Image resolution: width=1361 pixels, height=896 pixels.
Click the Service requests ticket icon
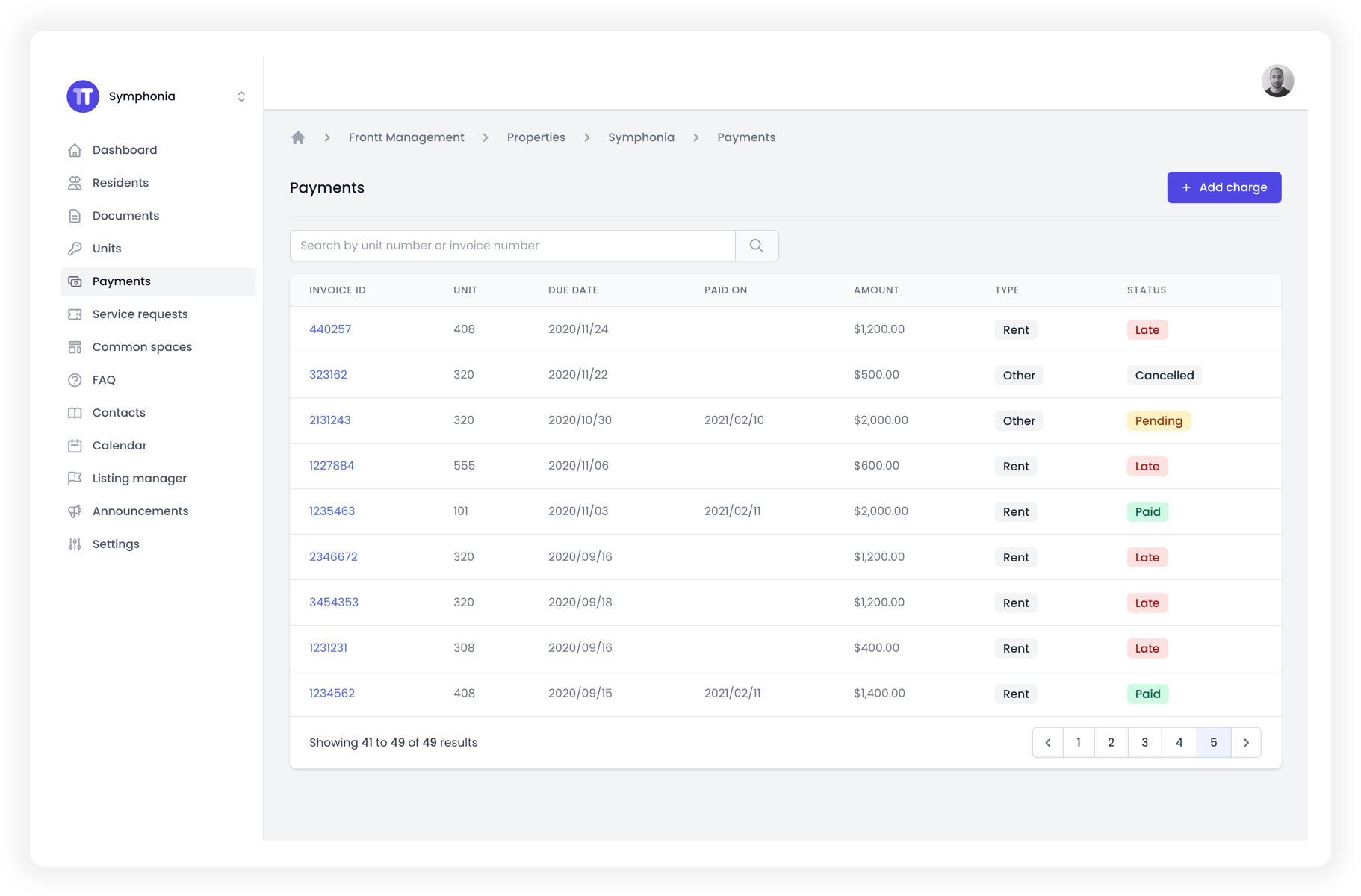point(75,314)
